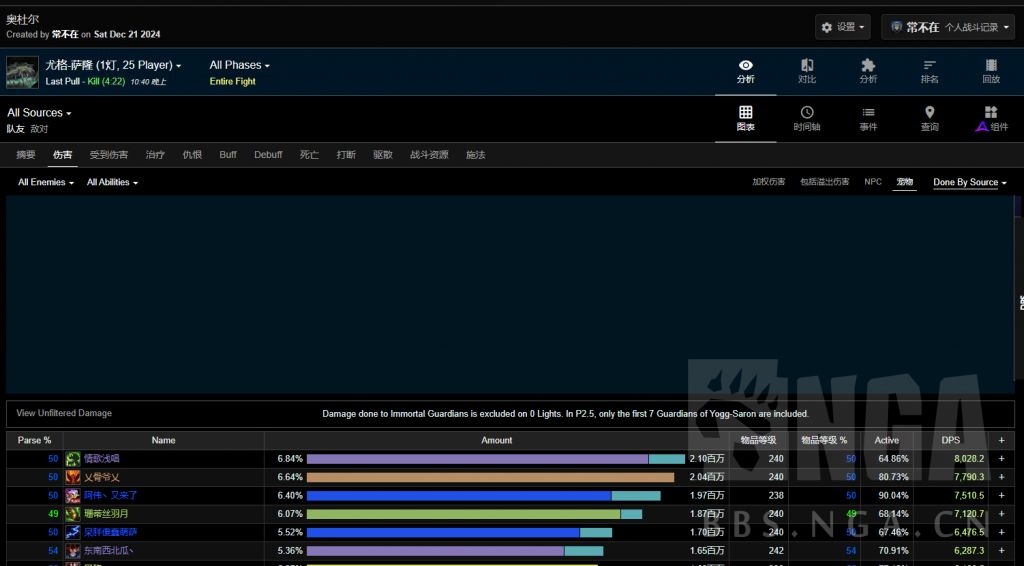The image size is (1024, 566).
Task: Sort the table by Parse % column
Action: click(x=34, y=441)
